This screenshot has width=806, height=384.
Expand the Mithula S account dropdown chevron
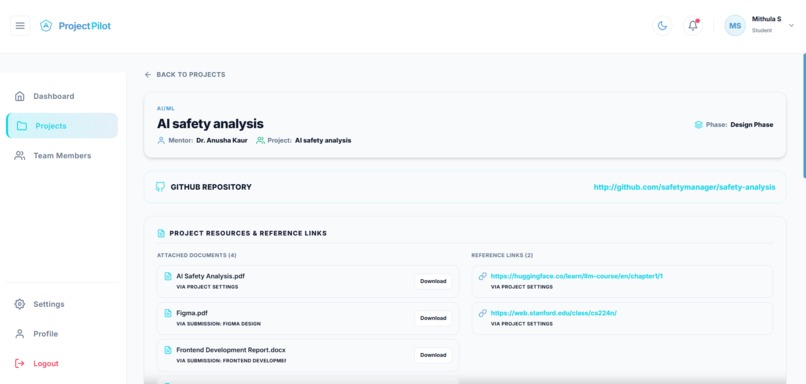pos(791,25)
